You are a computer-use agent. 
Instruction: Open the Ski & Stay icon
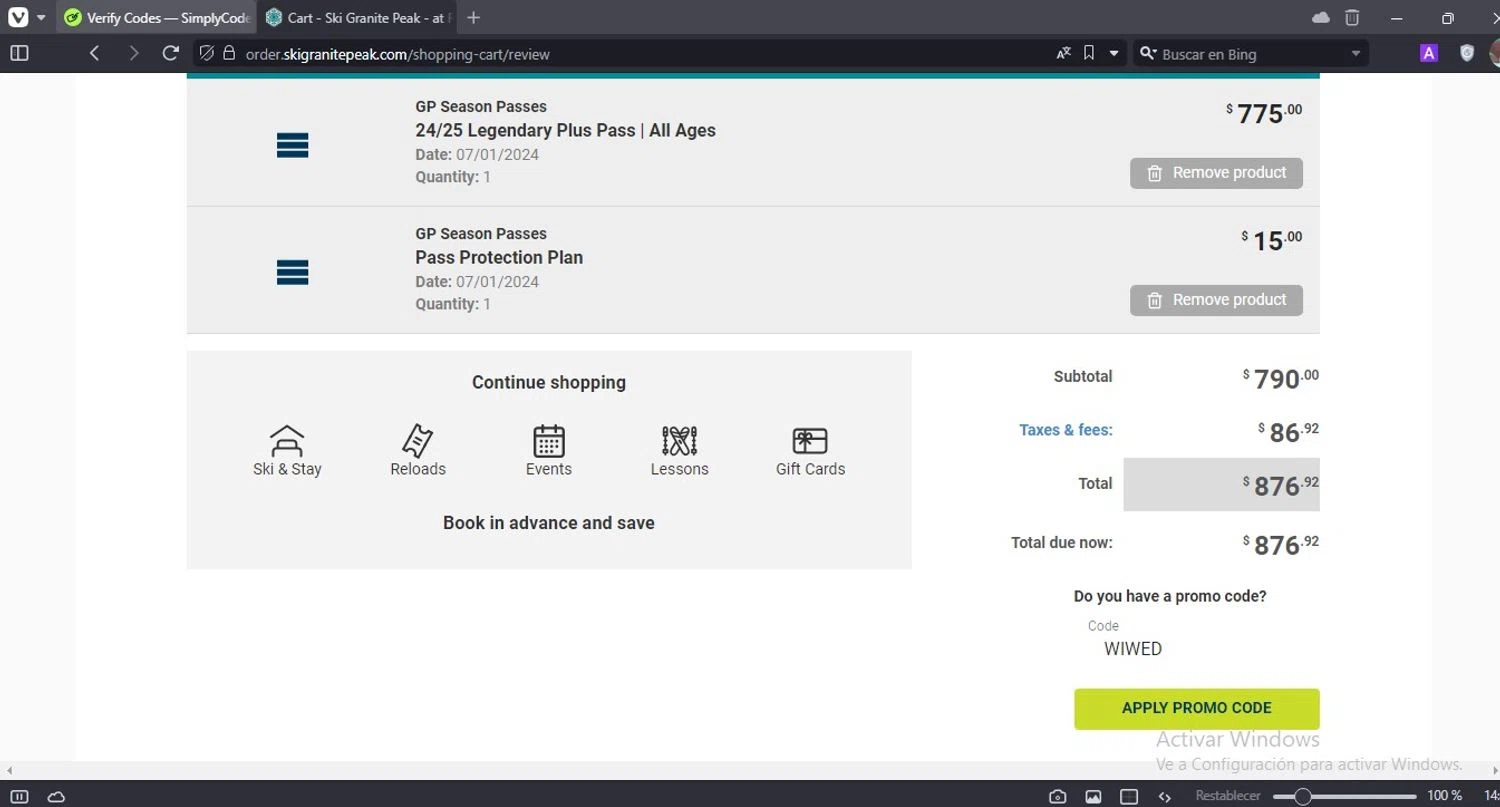[287, 441]
